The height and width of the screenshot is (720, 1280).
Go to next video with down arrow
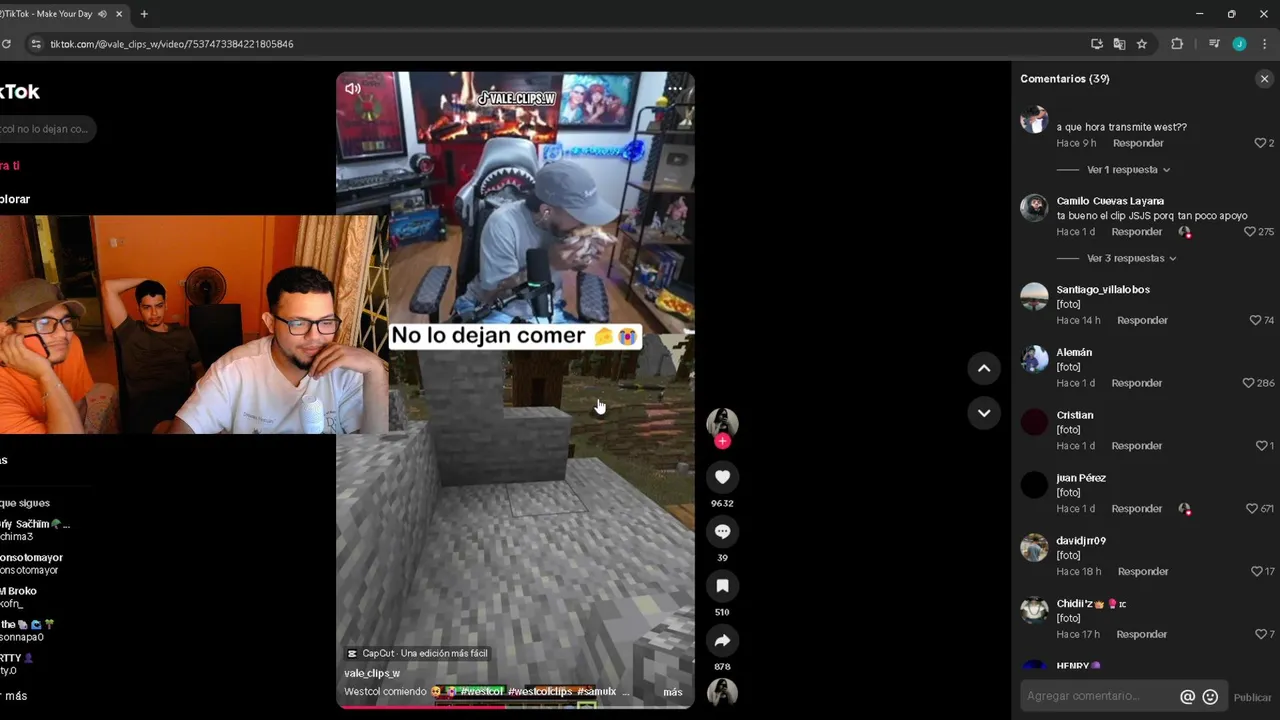tap(984, 413)
